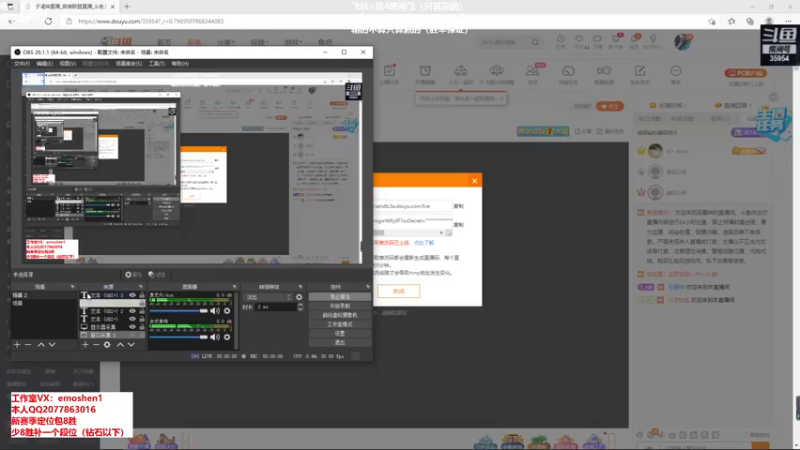Open the Help menu in OBS

180,64
